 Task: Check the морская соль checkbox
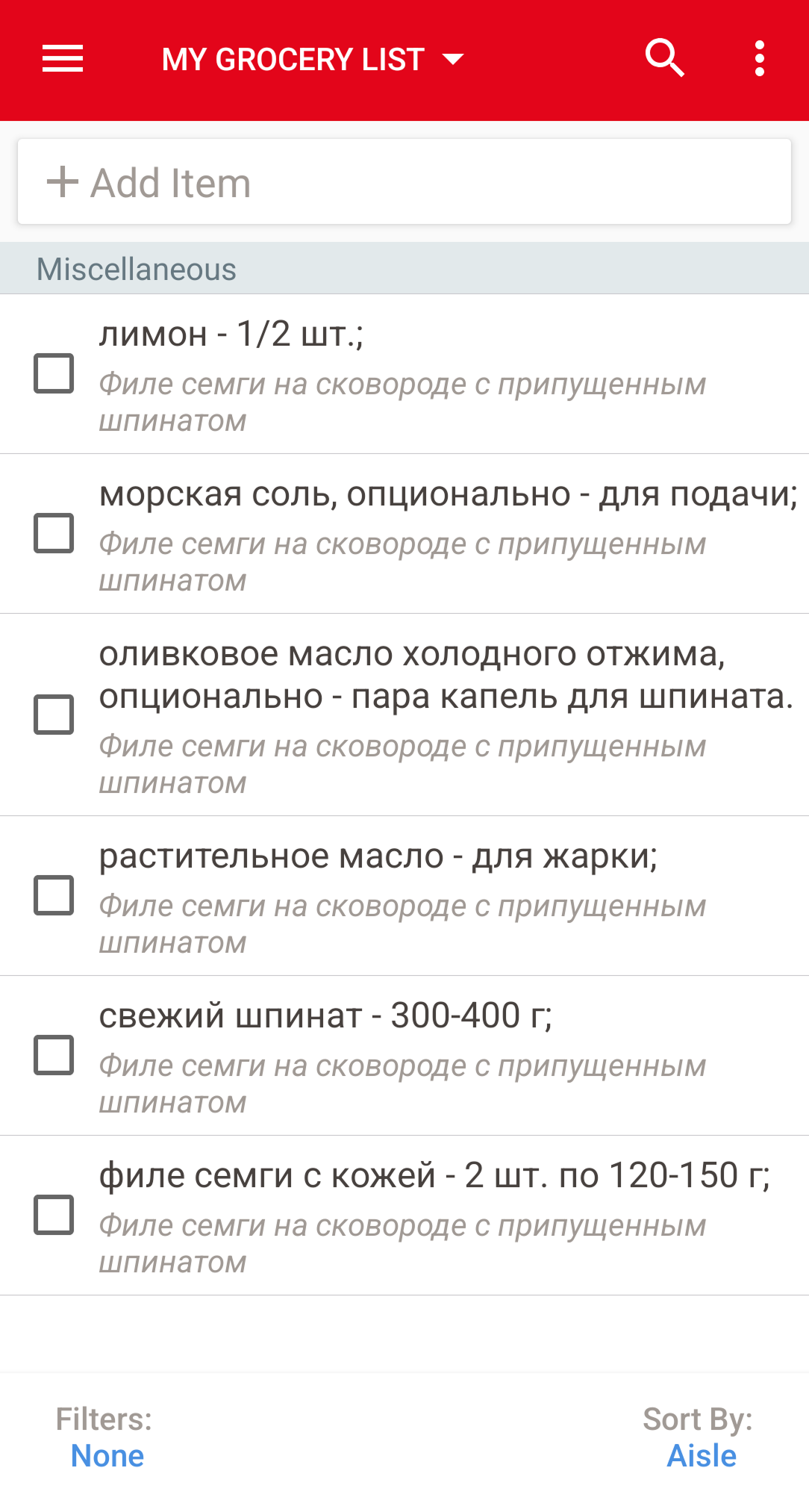click(x=54, y=533)
